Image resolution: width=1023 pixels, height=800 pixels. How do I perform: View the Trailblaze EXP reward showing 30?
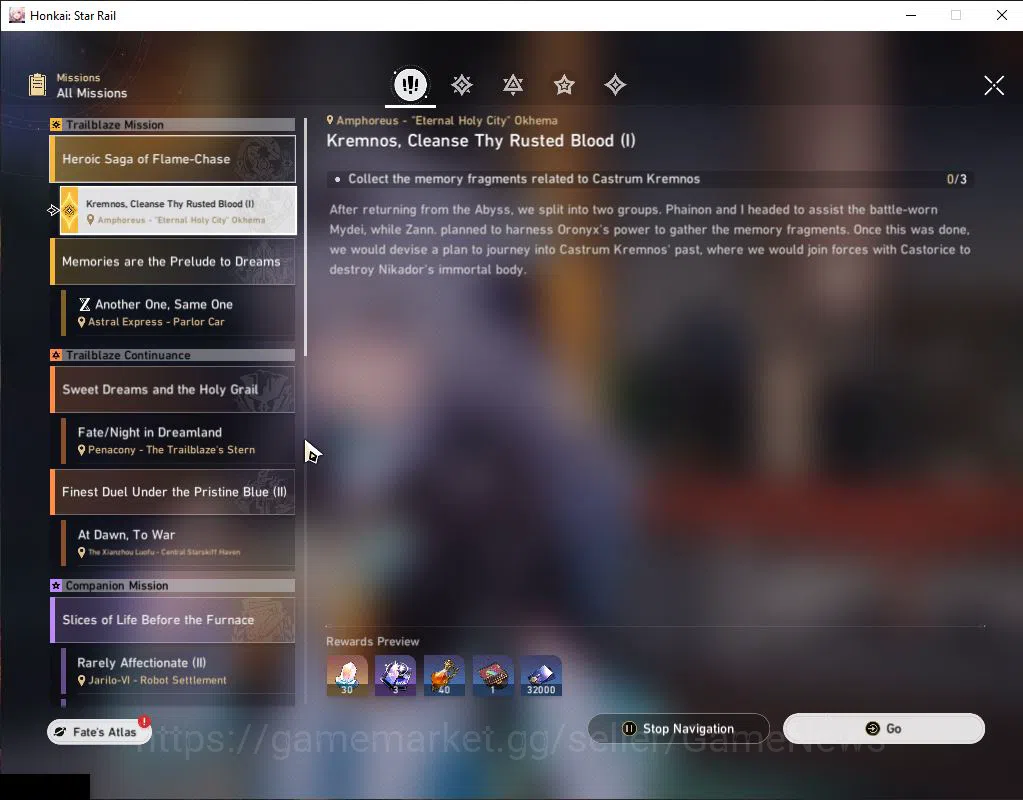[347, 675]
